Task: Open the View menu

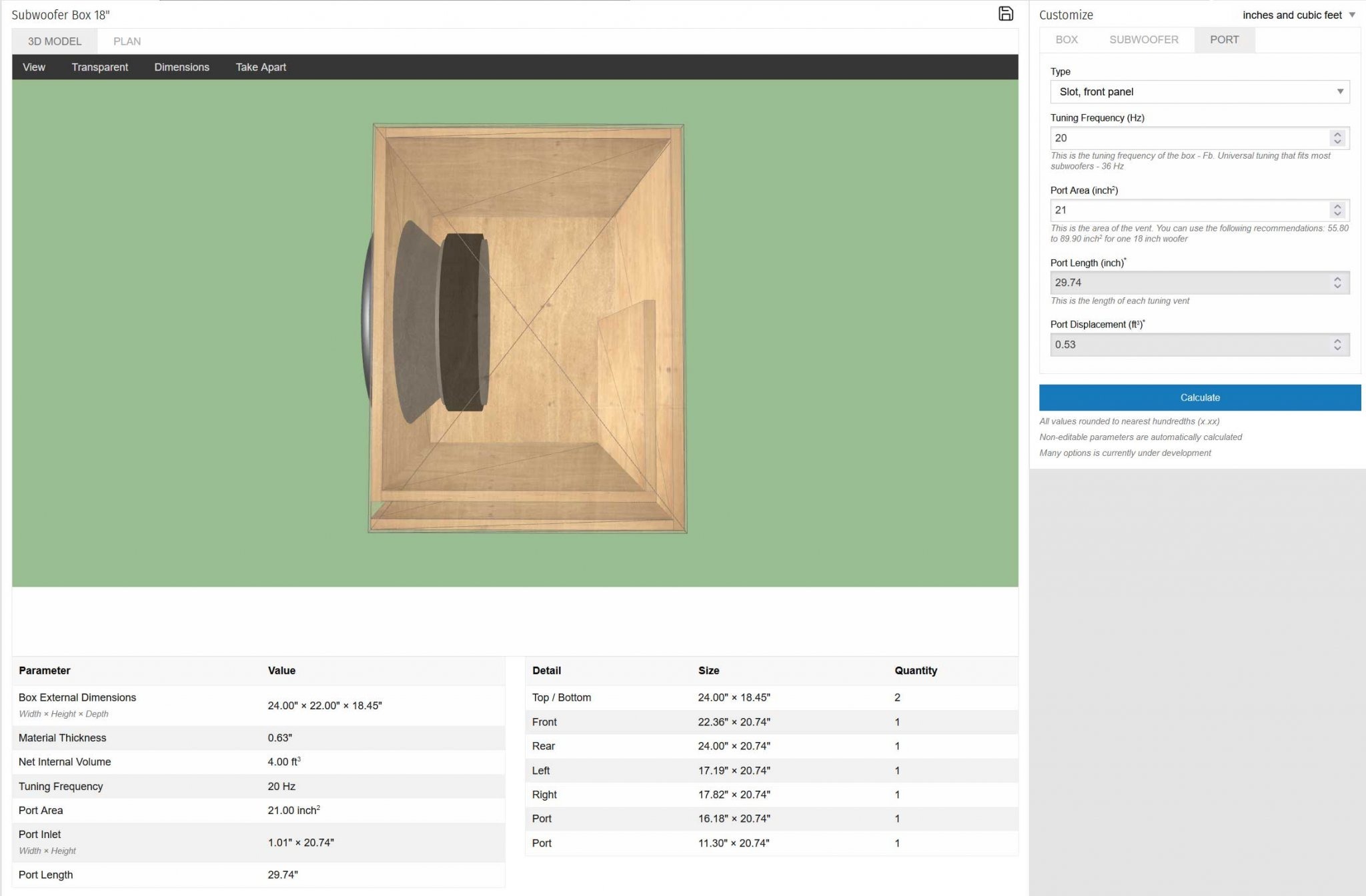Action: pos(34,67)
